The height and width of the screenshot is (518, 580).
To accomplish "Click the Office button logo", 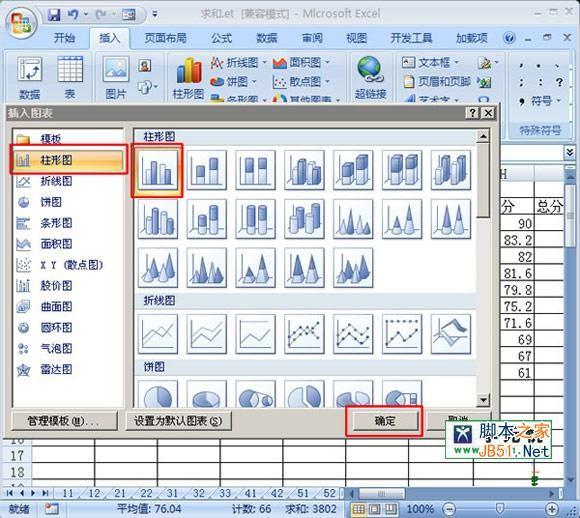I will (x=21, y=23).
